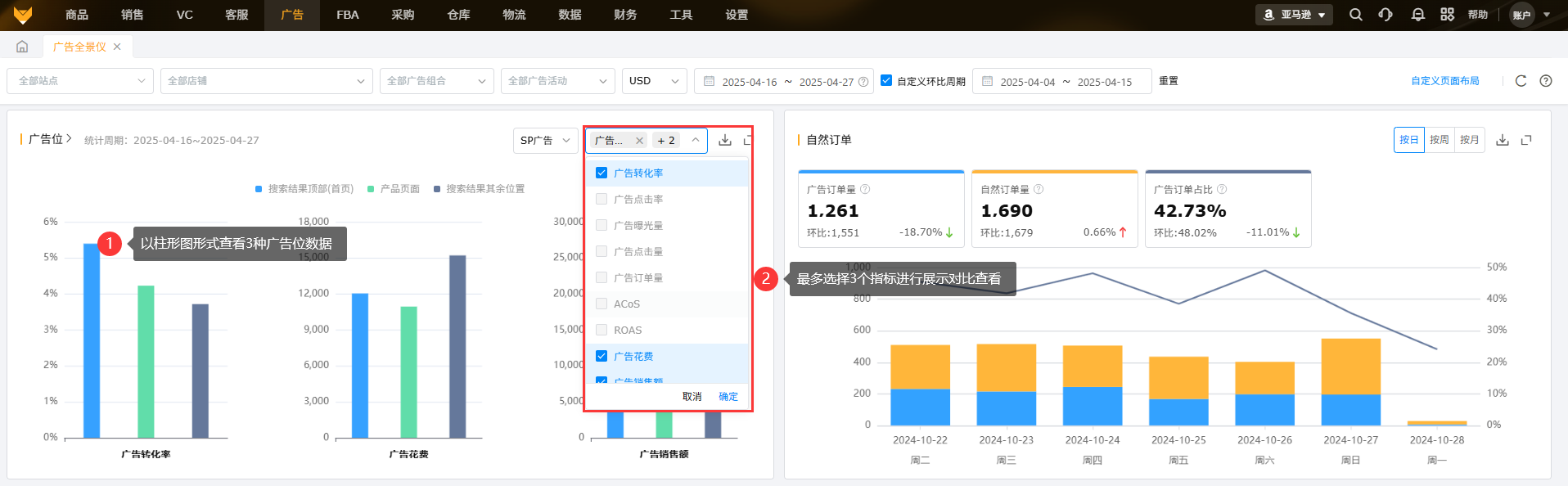Screen dimensions: 1568x486
Task: Switch natural orders view to 按周
Action: click(x=1439, y=140)
